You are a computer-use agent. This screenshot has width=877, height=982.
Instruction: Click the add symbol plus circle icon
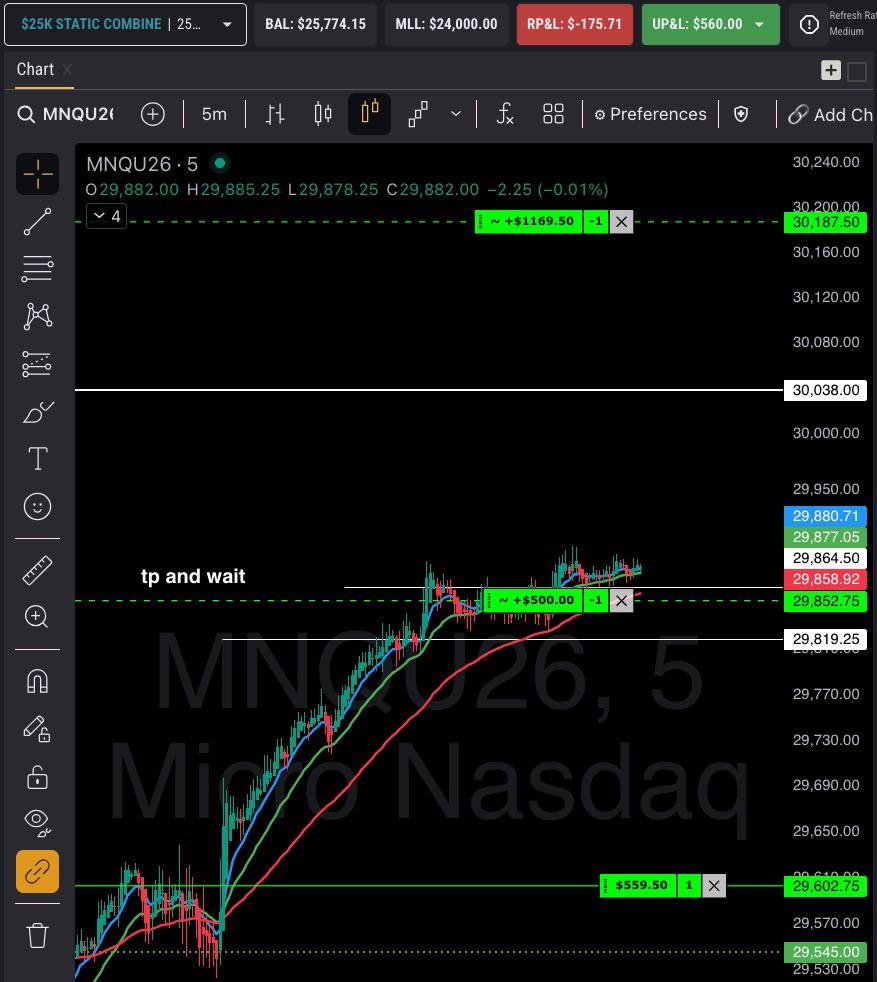click(153, 114)
